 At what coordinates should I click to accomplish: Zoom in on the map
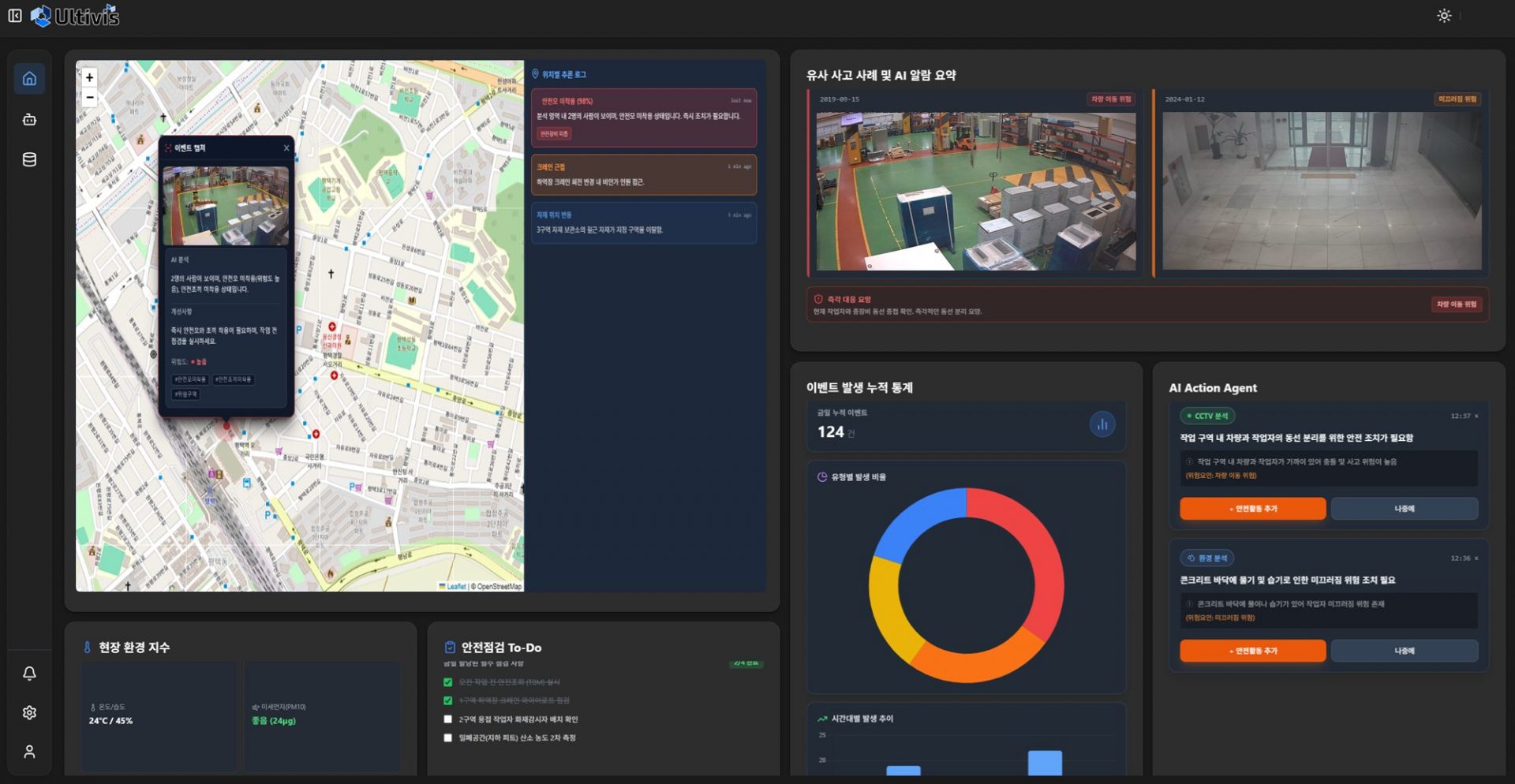(x=89, y=77)
